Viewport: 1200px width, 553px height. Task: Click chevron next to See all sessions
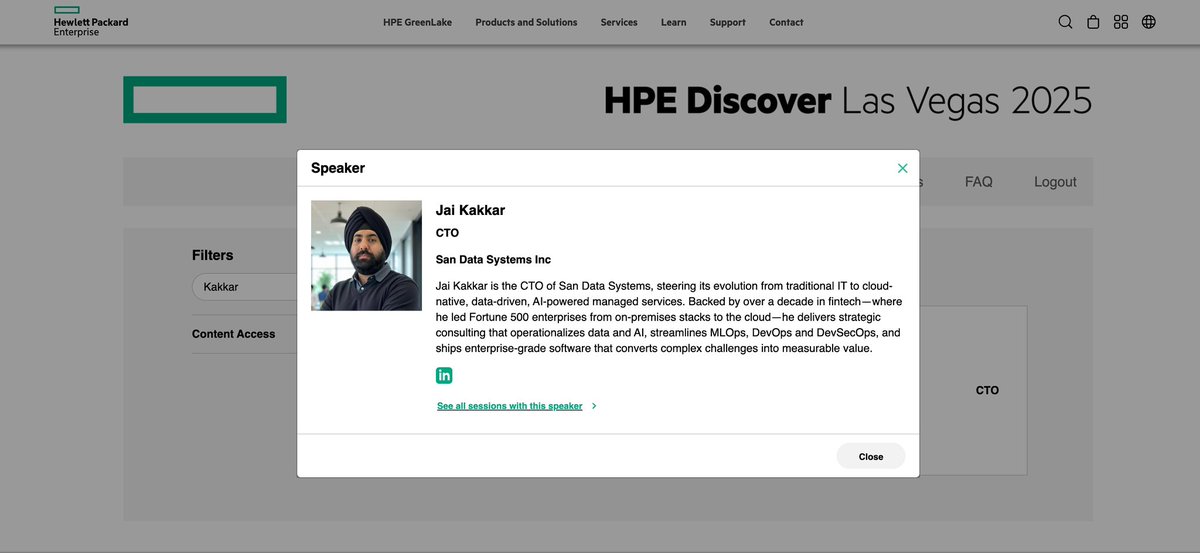click(594, 406)
